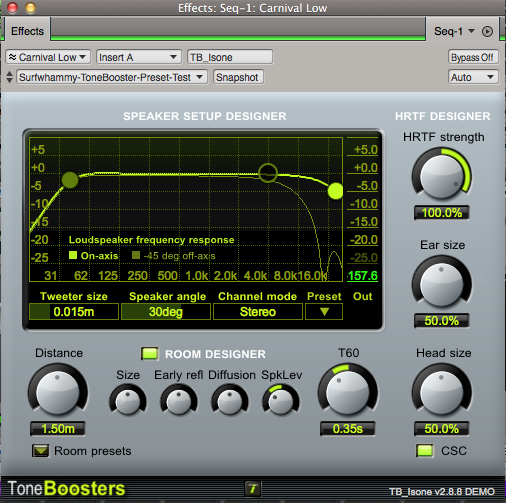Screen dimensions: 506x503
Task: Open the Room presets menu
Action: point(41,451)
